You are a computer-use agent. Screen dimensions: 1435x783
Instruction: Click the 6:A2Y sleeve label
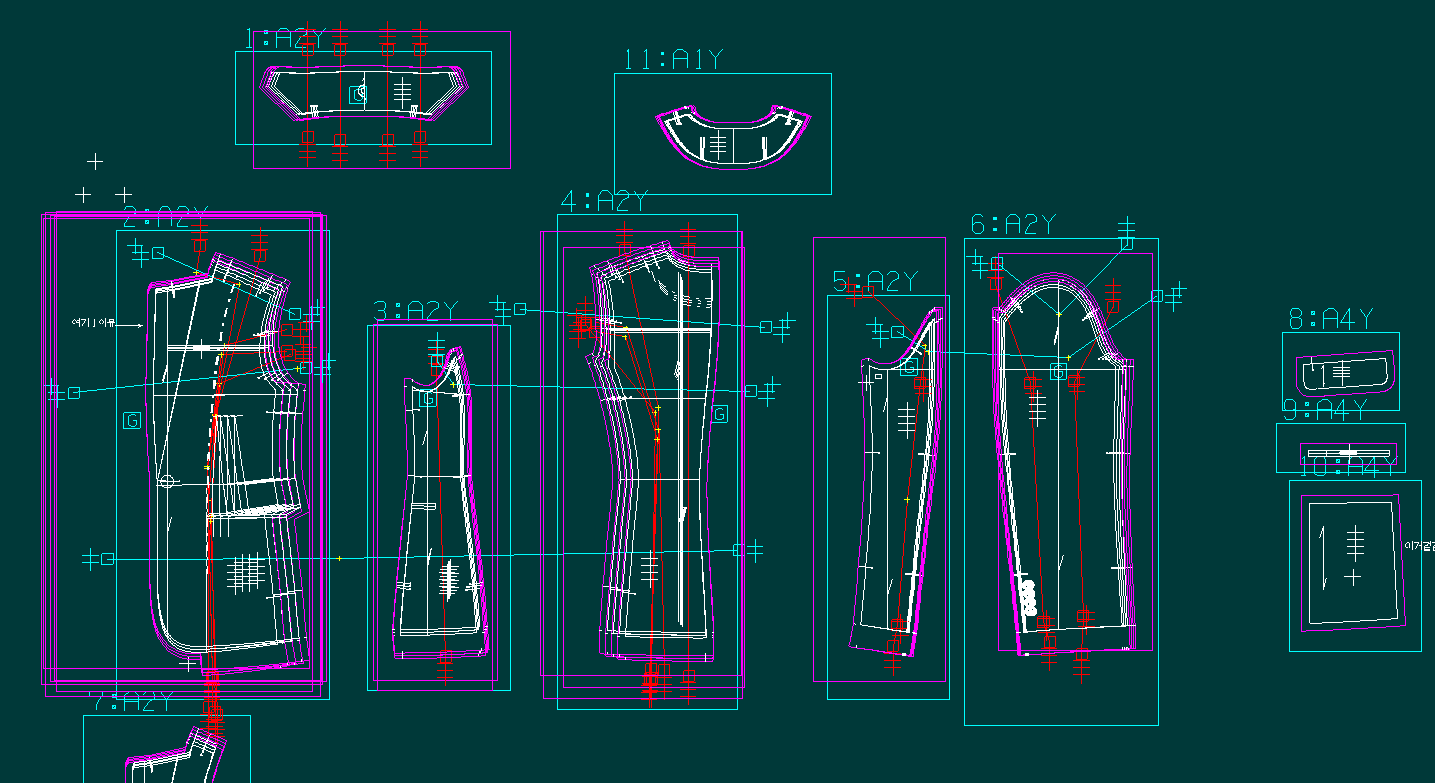[1012, 225]
